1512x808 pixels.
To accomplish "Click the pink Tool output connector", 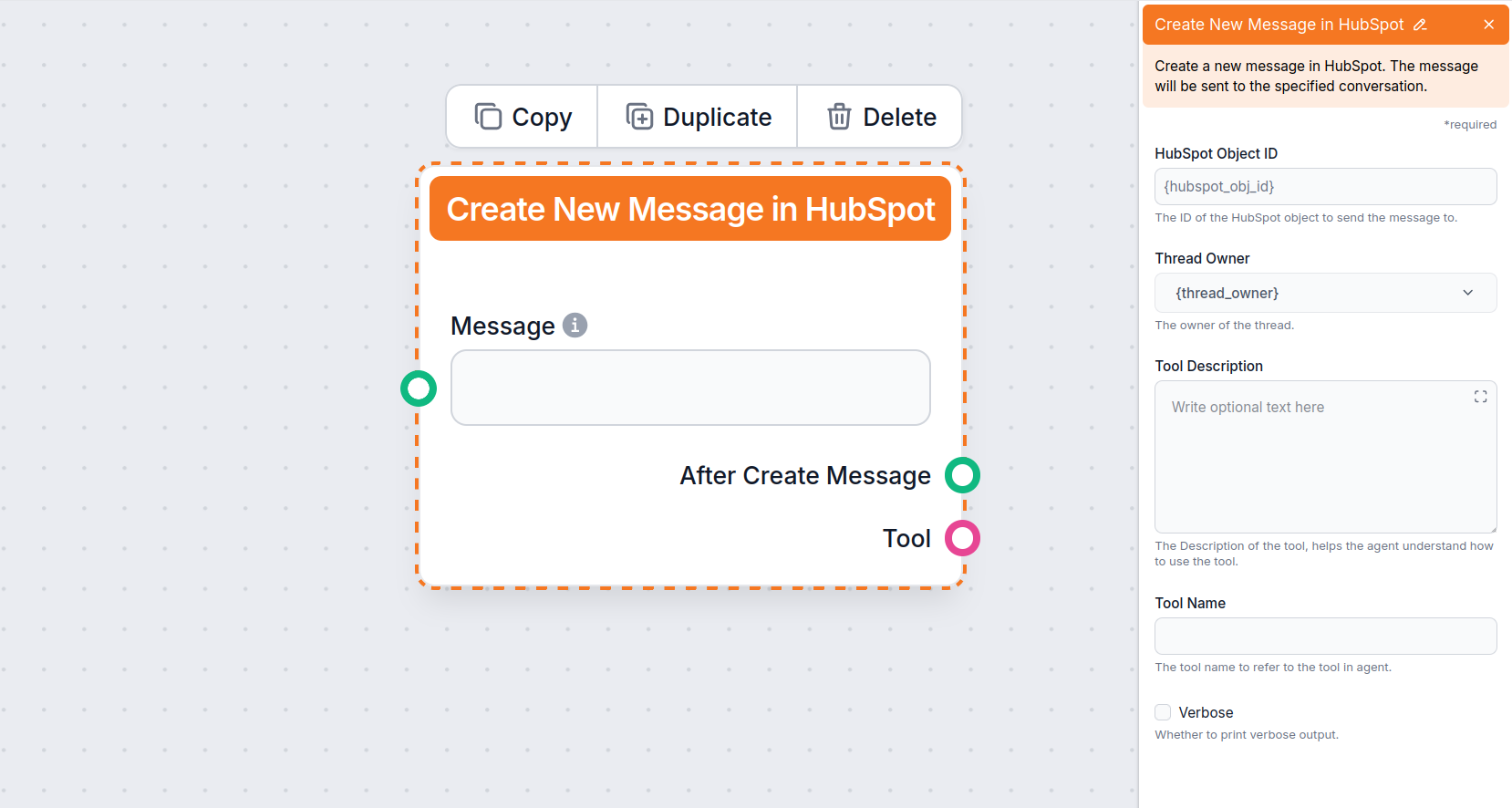I will (x=962, y=538).
